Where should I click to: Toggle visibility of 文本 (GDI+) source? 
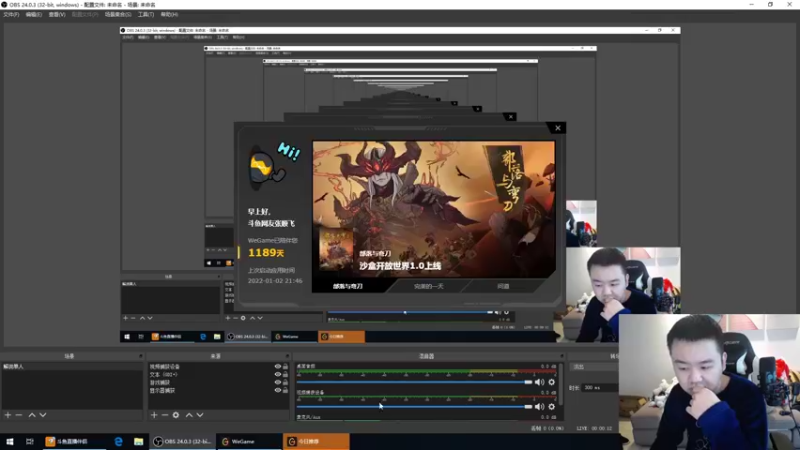pyautogui.click(x=278, y=374)
